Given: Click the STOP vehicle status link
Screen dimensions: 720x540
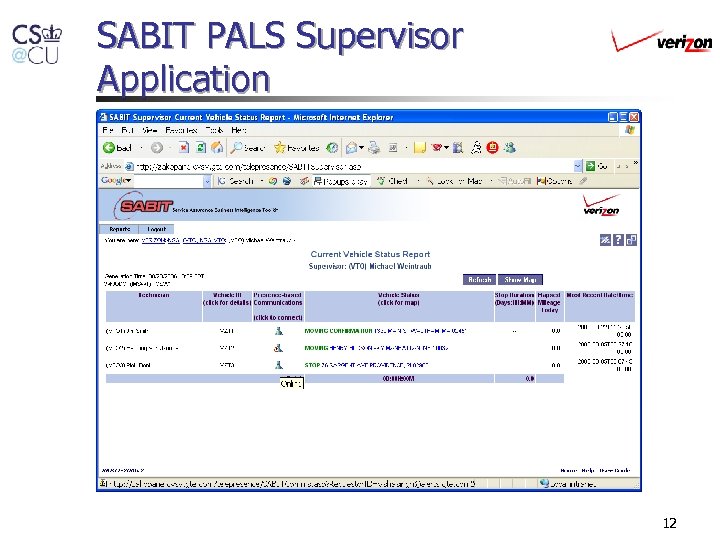Looking at the screenshot, I should (x=366, y=365).
